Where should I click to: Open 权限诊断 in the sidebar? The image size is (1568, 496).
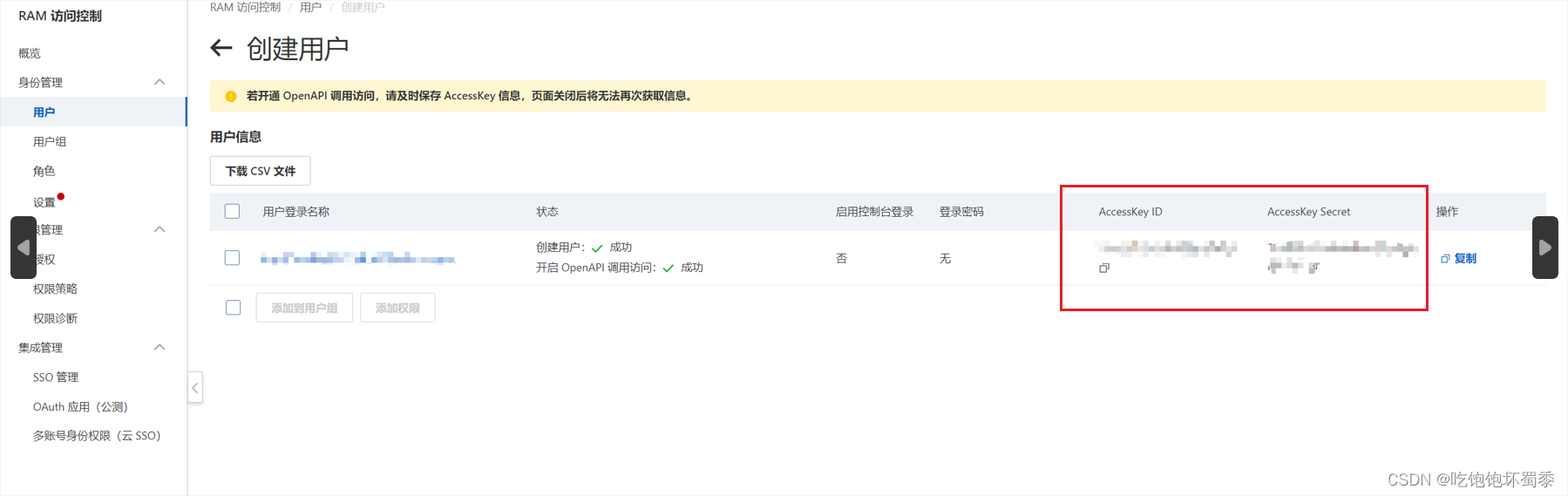pyautogui.click(x=55, y=318)
